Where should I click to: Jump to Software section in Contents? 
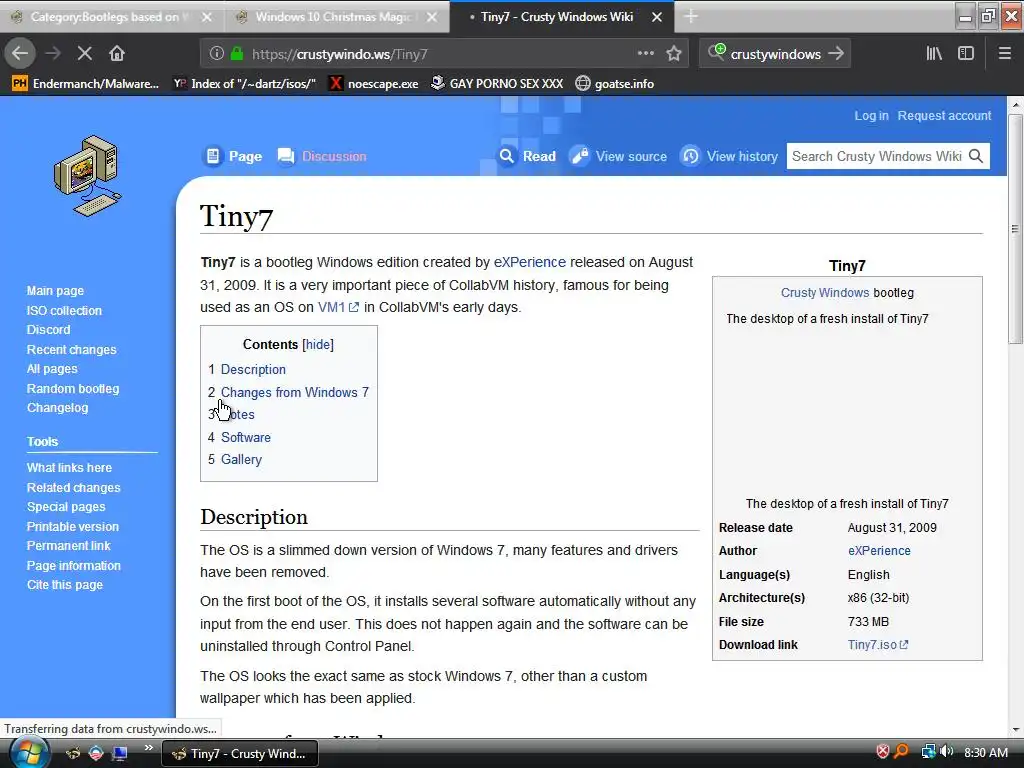tap(246, 438)
